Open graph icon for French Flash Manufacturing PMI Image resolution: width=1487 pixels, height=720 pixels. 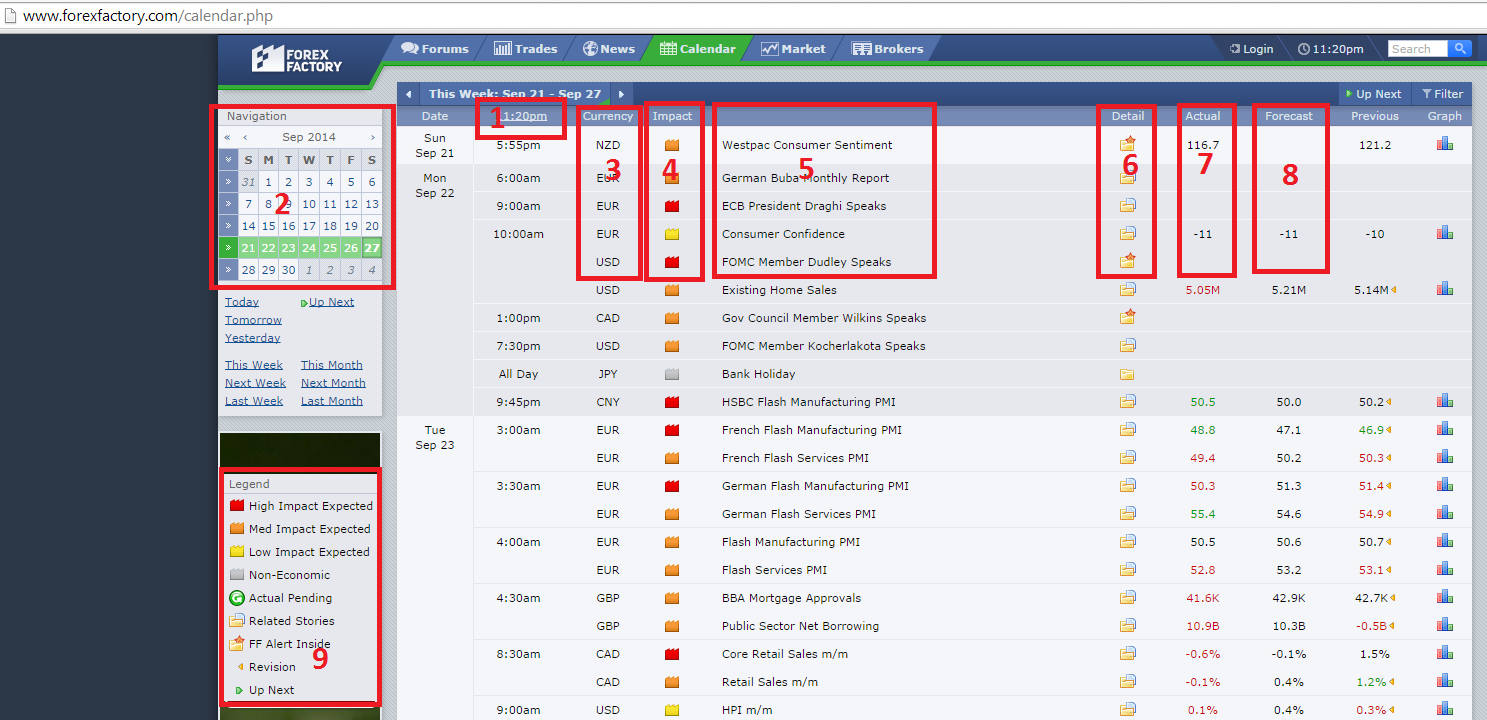(1444, 429)
